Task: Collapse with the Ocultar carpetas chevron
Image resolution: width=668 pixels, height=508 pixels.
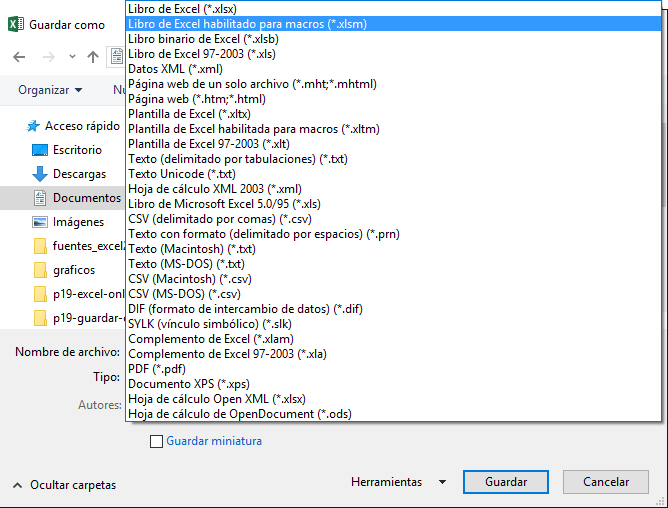Action: click(17, 485)
